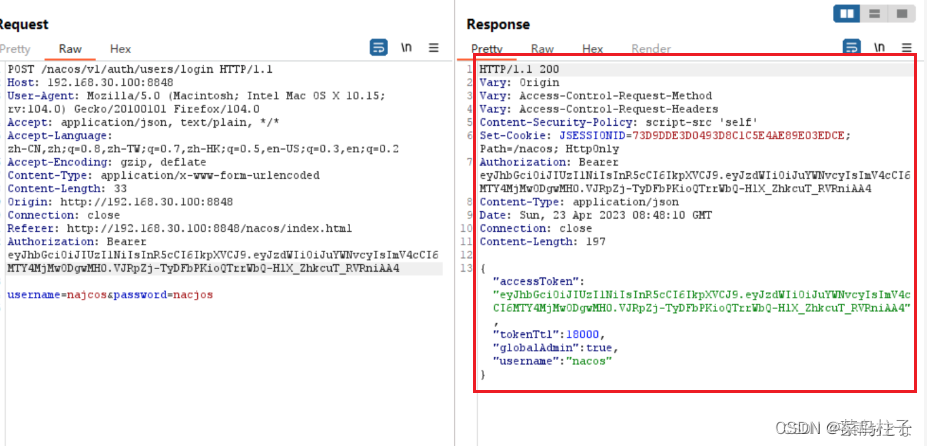Select top-bottom horizontal split layout button

(874, 14)
